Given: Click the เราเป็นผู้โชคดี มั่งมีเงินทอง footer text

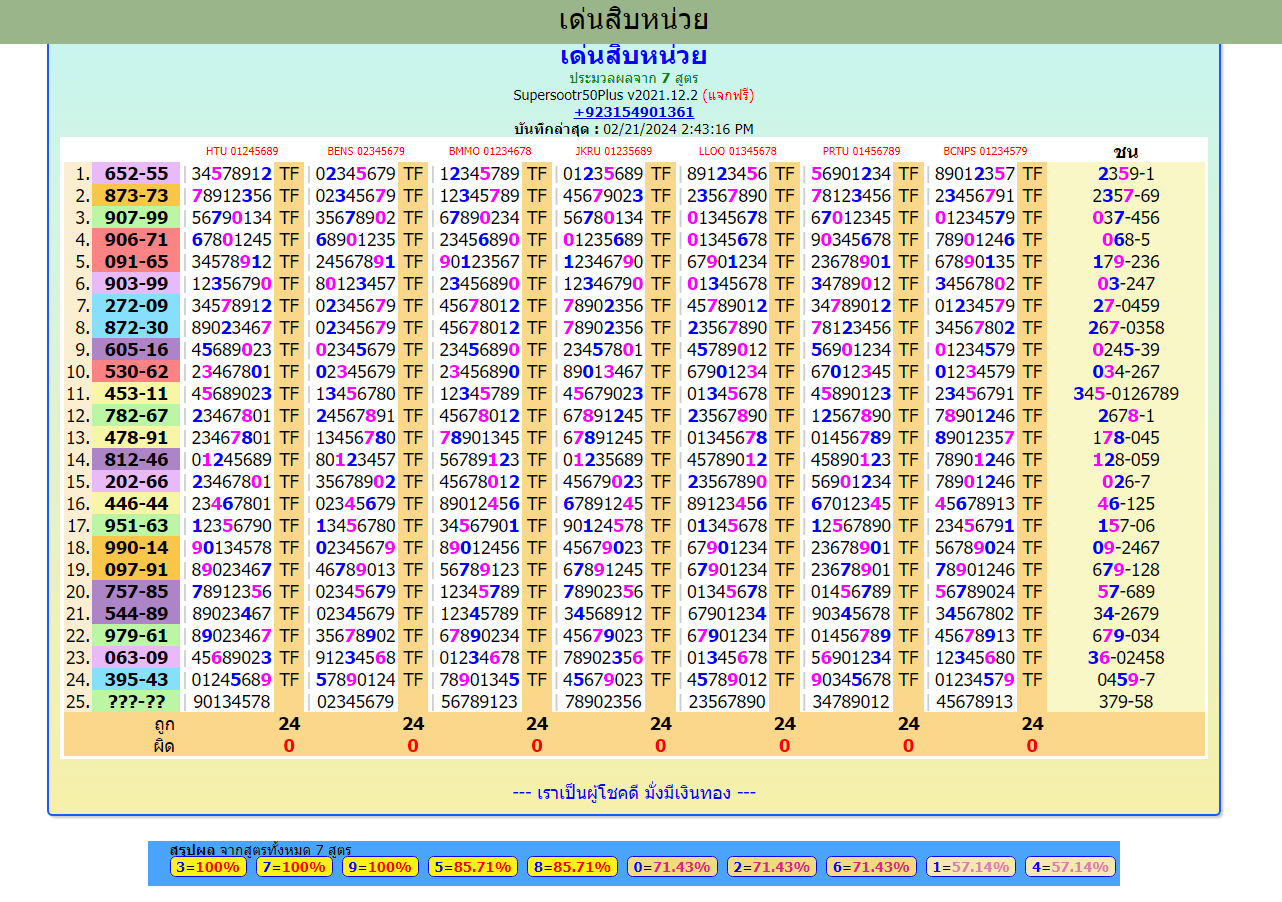Looking at the screenshot, I should [x=634, y=792].
